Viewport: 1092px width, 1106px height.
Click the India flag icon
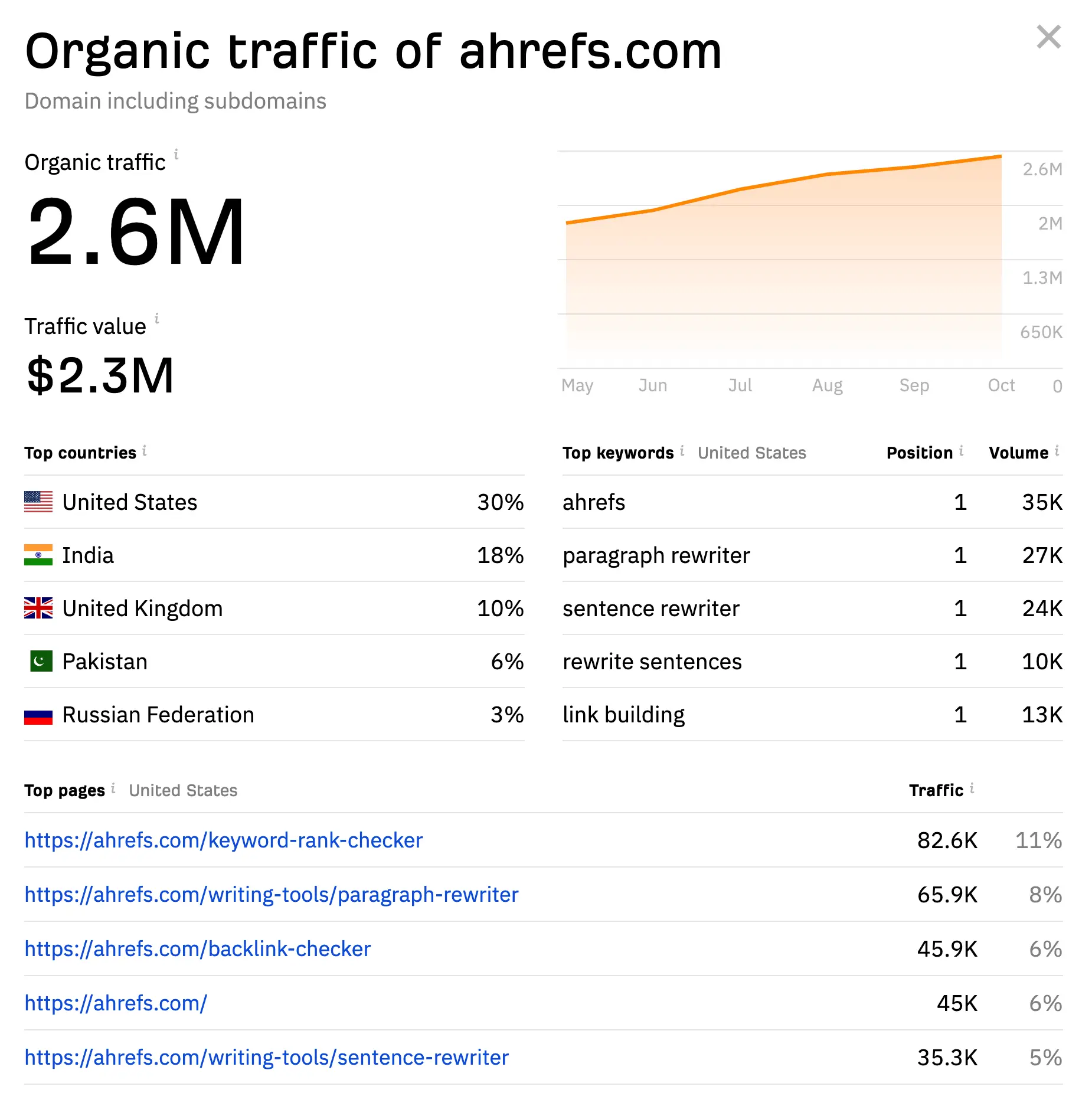coord(38,555)
